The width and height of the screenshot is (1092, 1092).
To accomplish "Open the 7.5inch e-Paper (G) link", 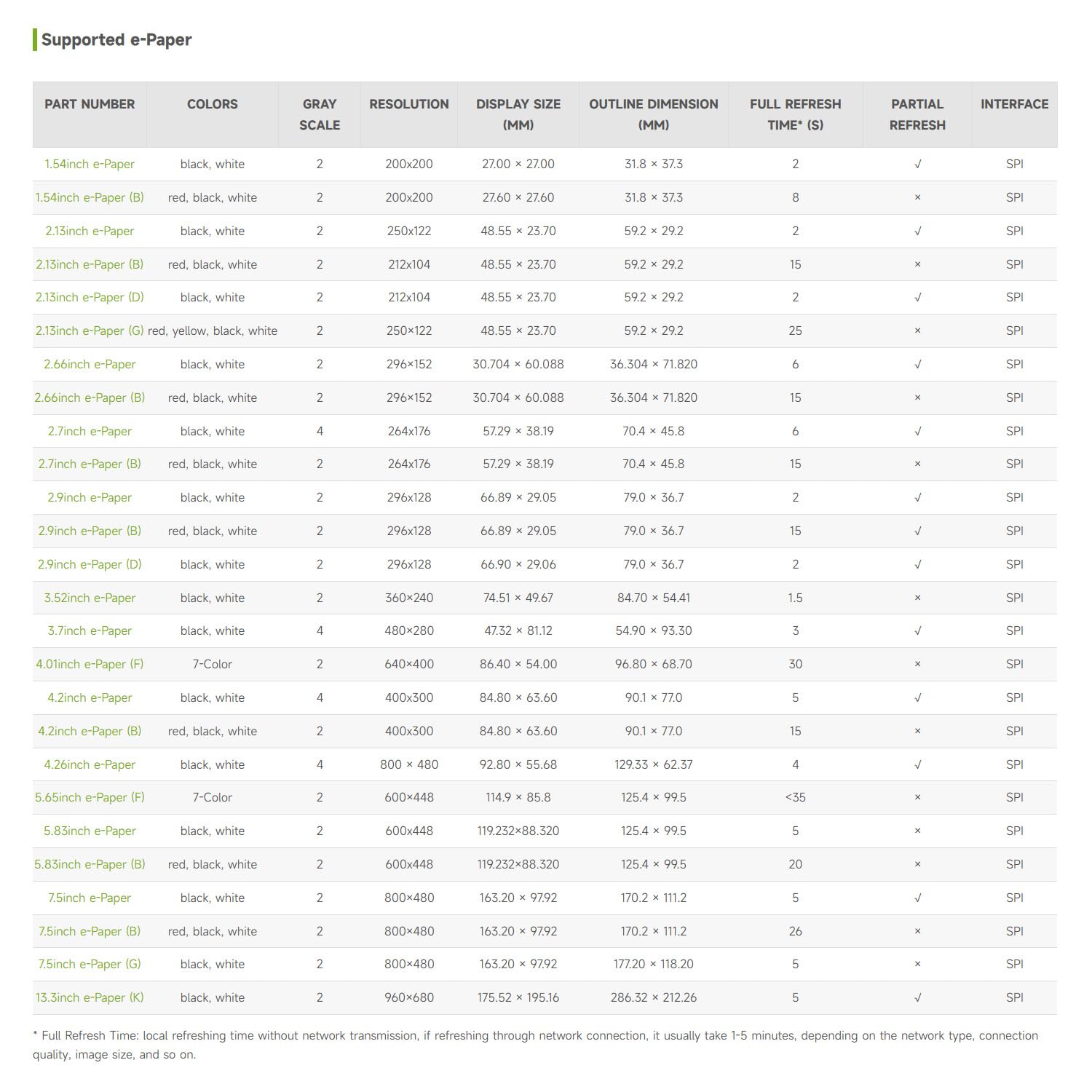I will tap(90, 965).
